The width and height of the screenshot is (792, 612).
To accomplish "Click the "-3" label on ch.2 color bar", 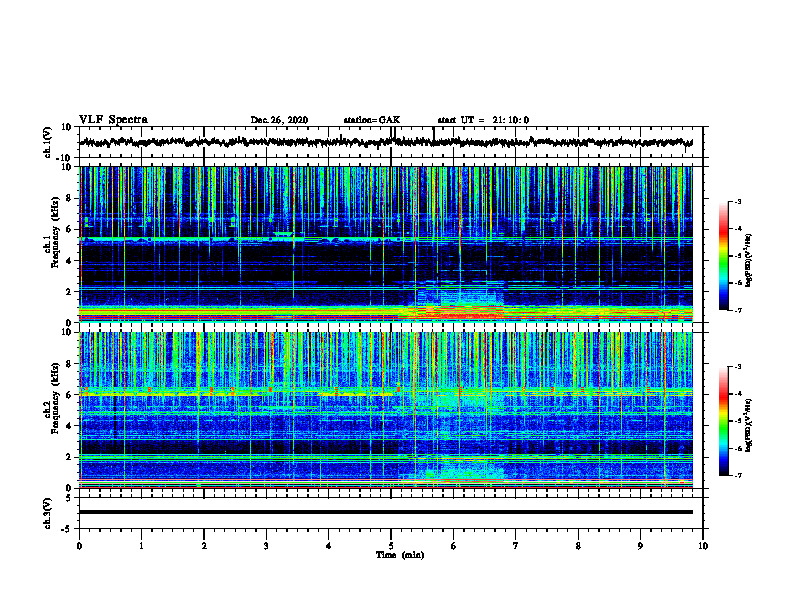I will pyautogui.click(x=737, y=367).
